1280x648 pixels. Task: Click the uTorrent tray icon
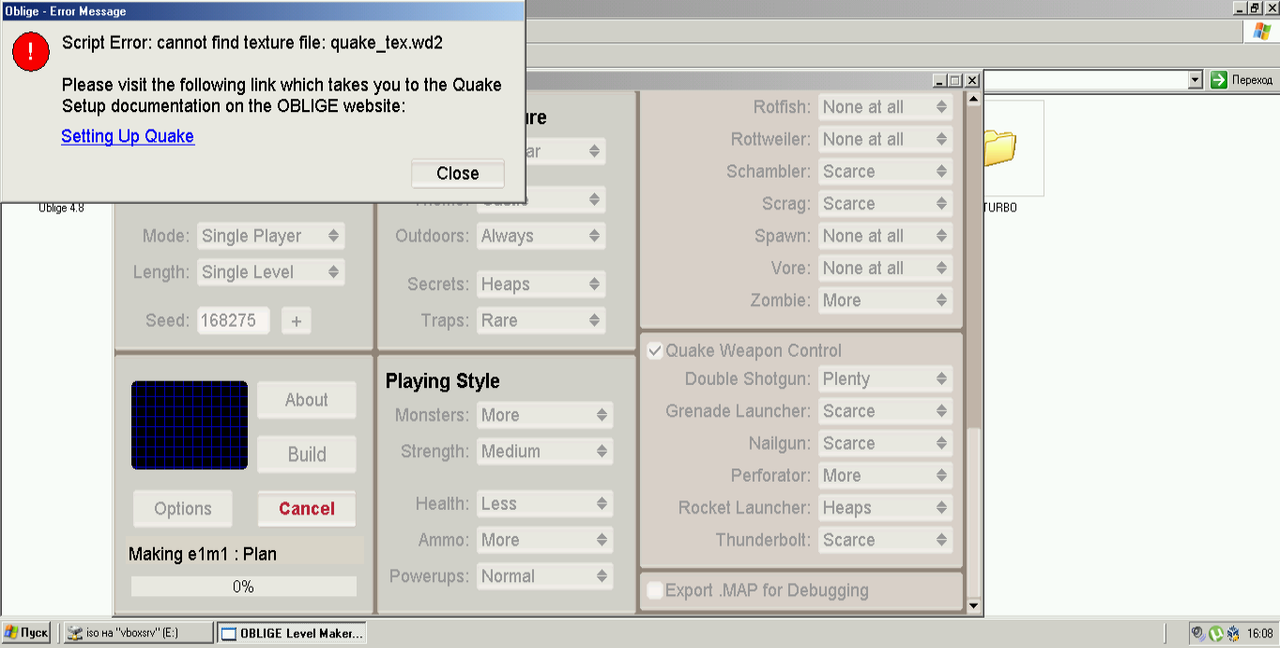tap(1216, 633)
